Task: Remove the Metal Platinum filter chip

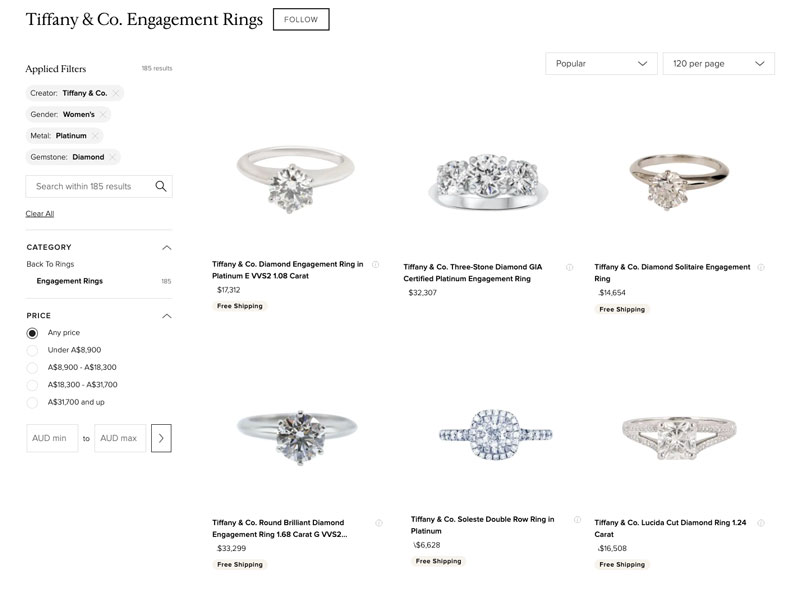Action: point(95,136)
